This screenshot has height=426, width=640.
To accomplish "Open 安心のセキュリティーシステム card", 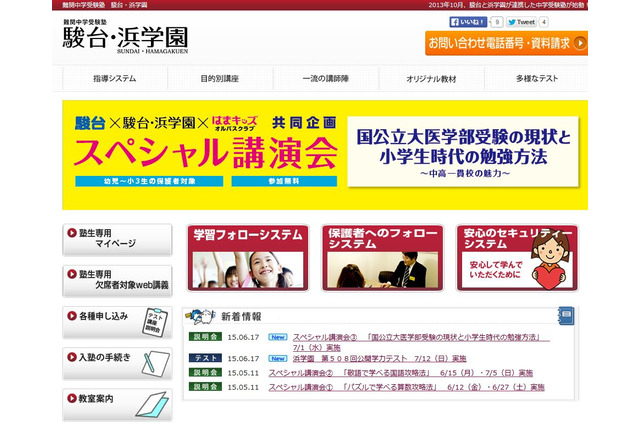I will (x=517, y=258).
